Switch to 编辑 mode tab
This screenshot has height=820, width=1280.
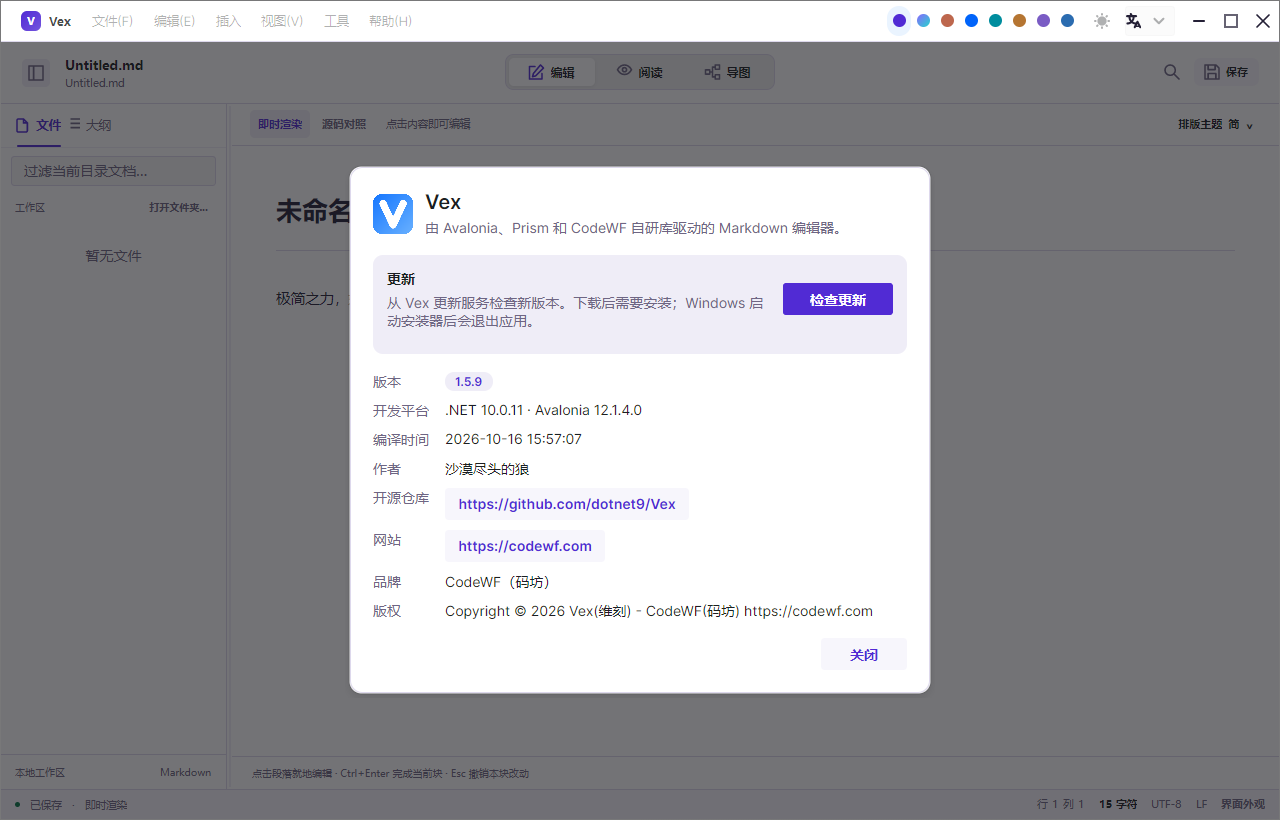(552, 72)
